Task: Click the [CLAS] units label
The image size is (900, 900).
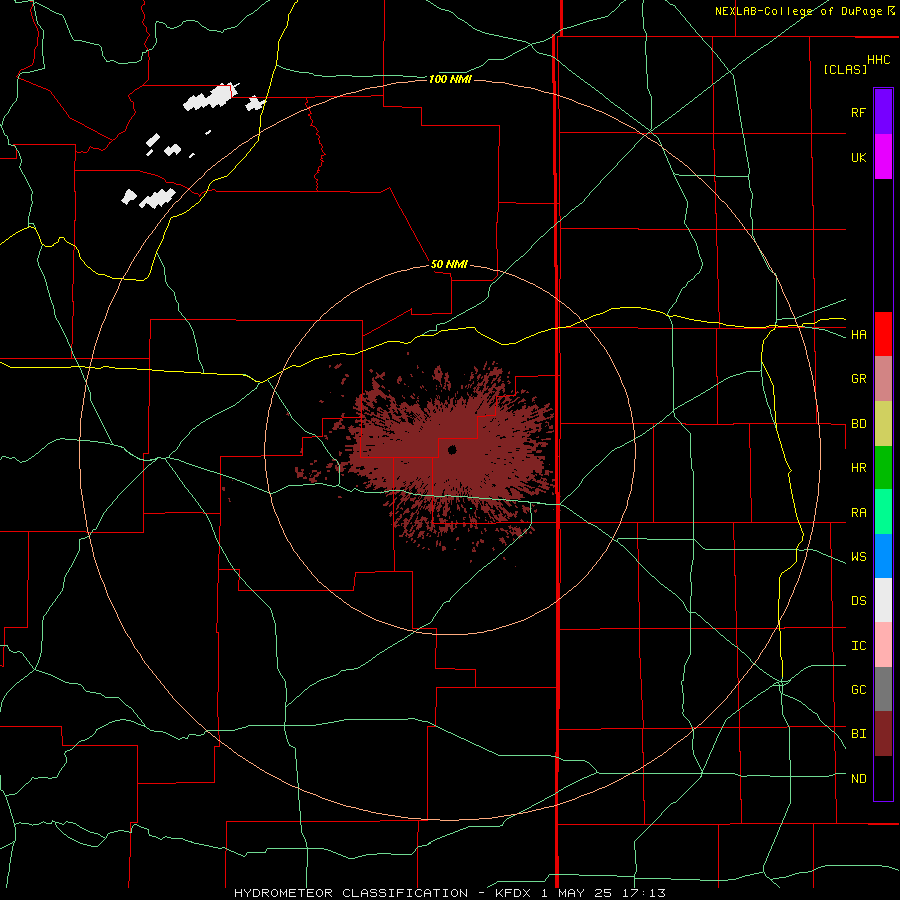Action: [845, 69]
